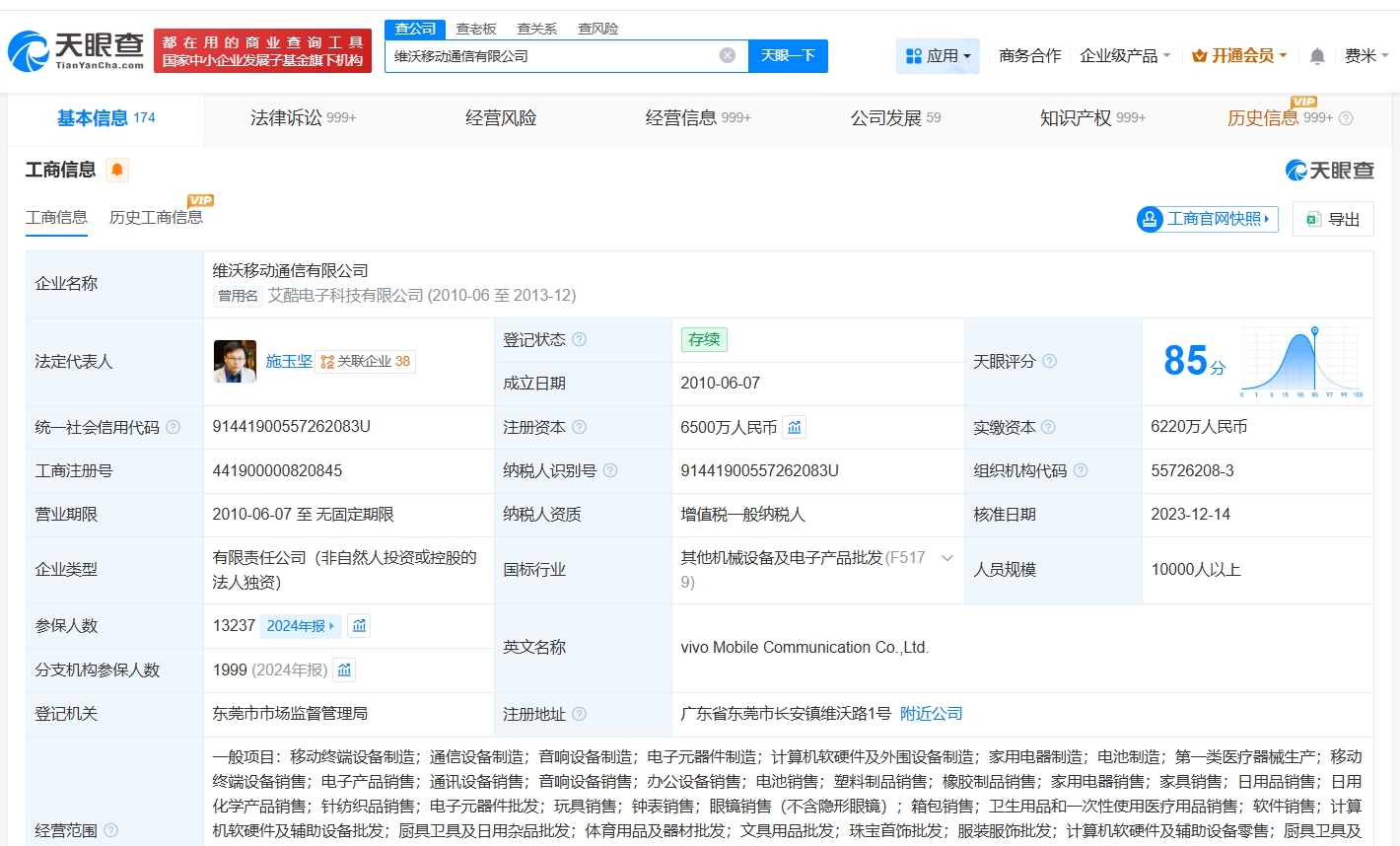Open the TianYanCha logo homepage

(x=76, y=50)
